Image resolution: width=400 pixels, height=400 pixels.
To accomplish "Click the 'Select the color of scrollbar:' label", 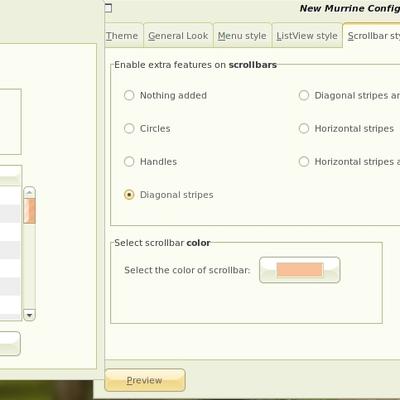I will (187, 270).
